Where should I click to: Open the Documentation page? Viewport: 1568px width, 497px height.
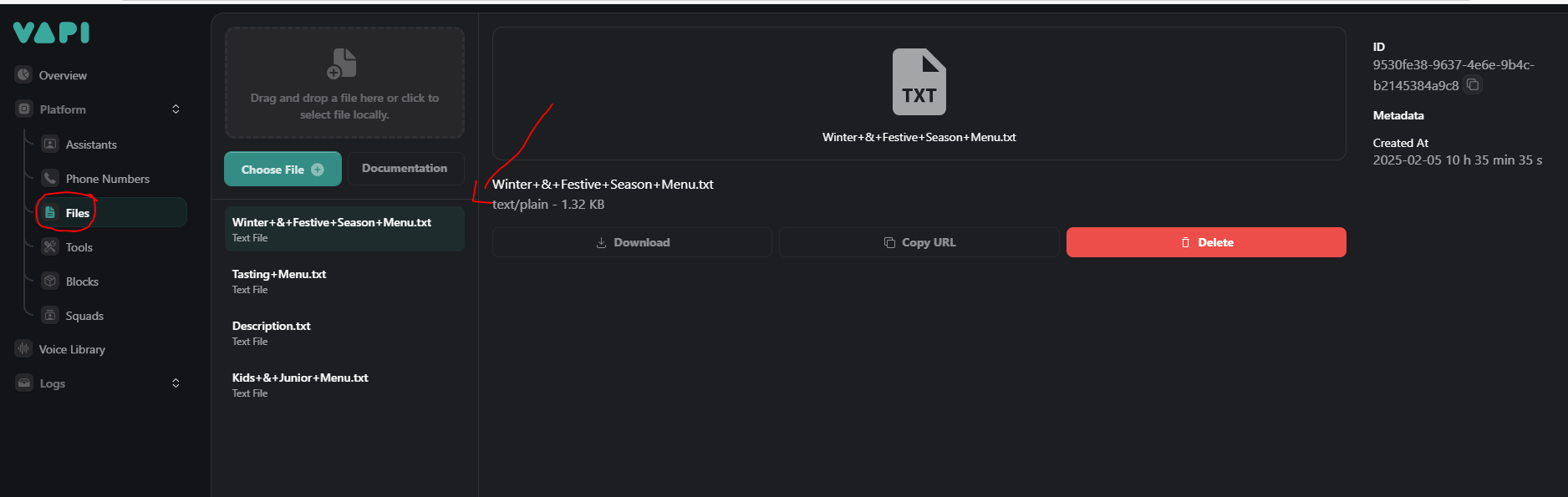click(405, 168)
